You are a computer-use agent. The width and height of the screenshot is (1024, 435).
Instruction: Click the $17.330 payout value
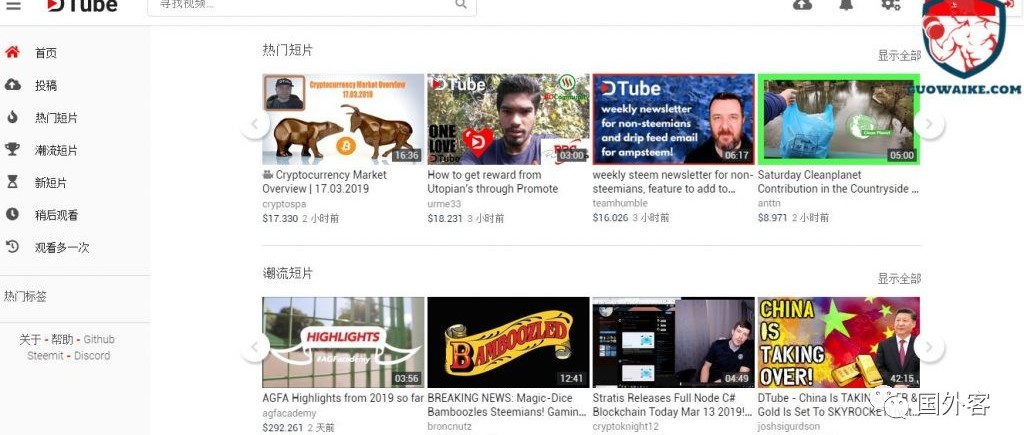280,218
